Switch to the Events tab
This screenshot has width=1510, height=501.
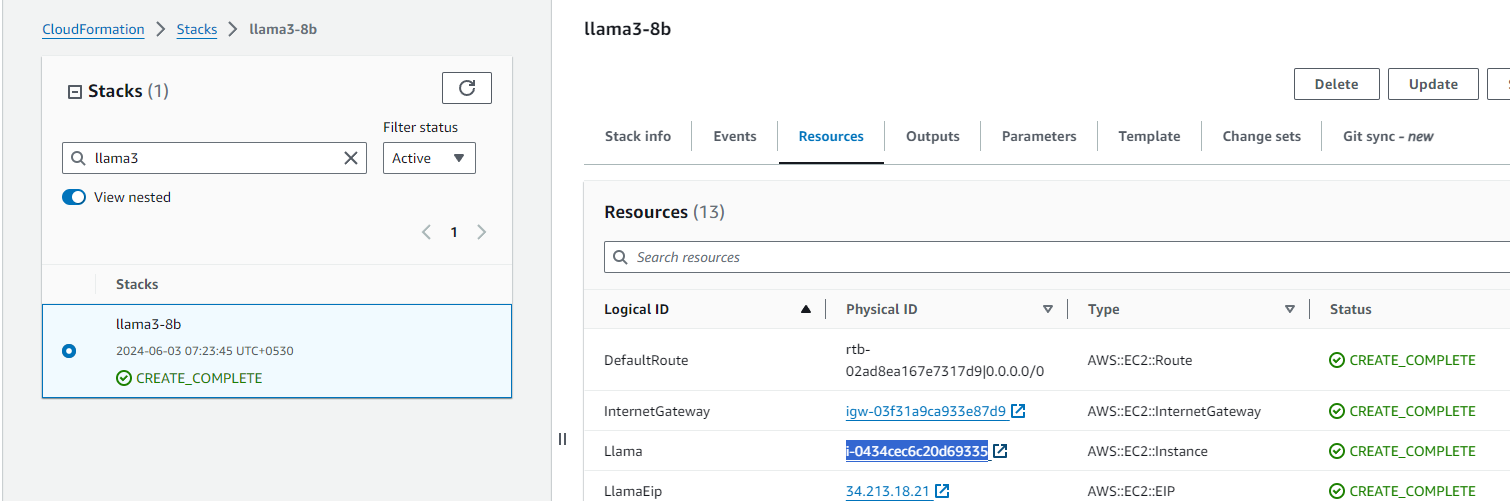(735, 136)
